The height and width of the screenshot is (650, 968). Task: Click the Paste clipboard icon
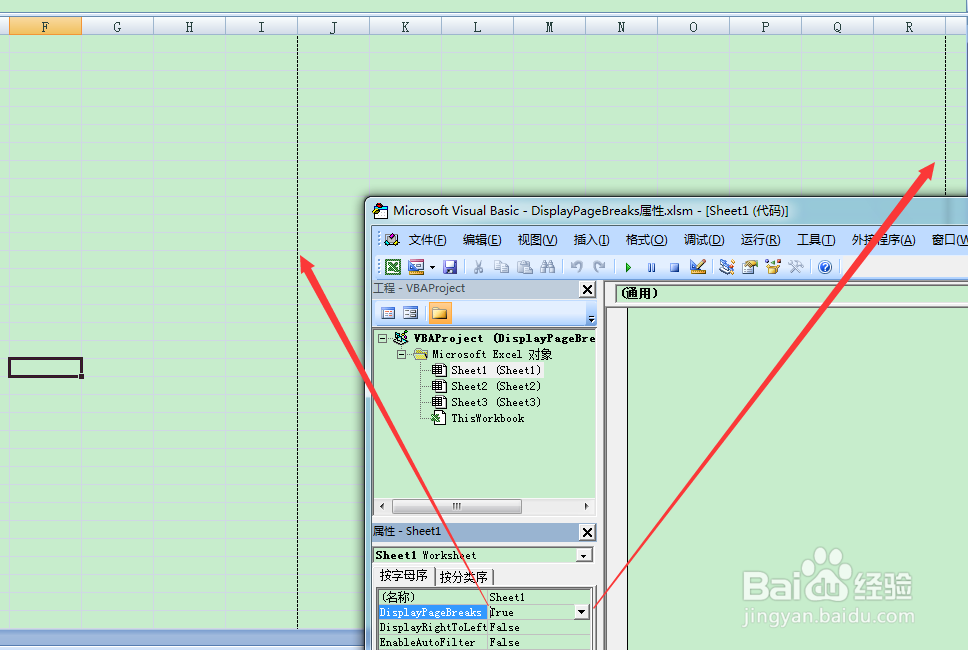tap(525, 267)
